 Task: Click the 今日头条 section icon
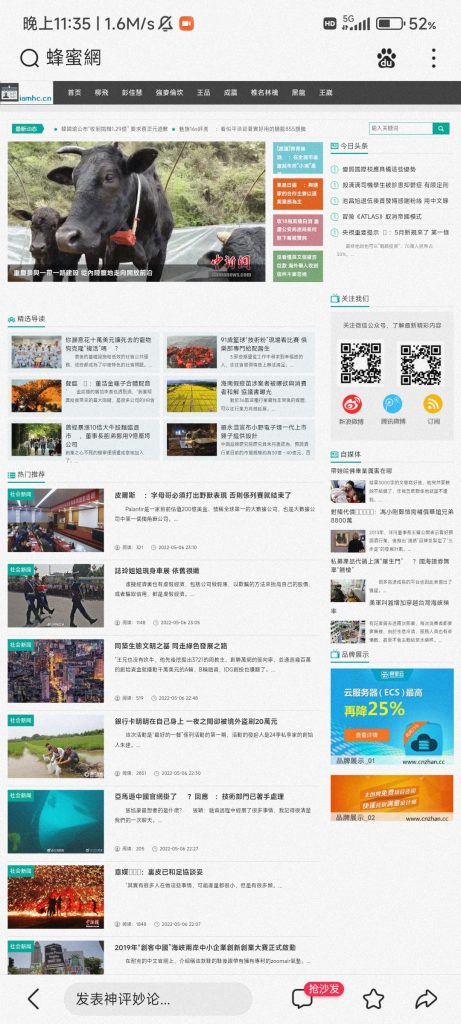click(335, 146)
